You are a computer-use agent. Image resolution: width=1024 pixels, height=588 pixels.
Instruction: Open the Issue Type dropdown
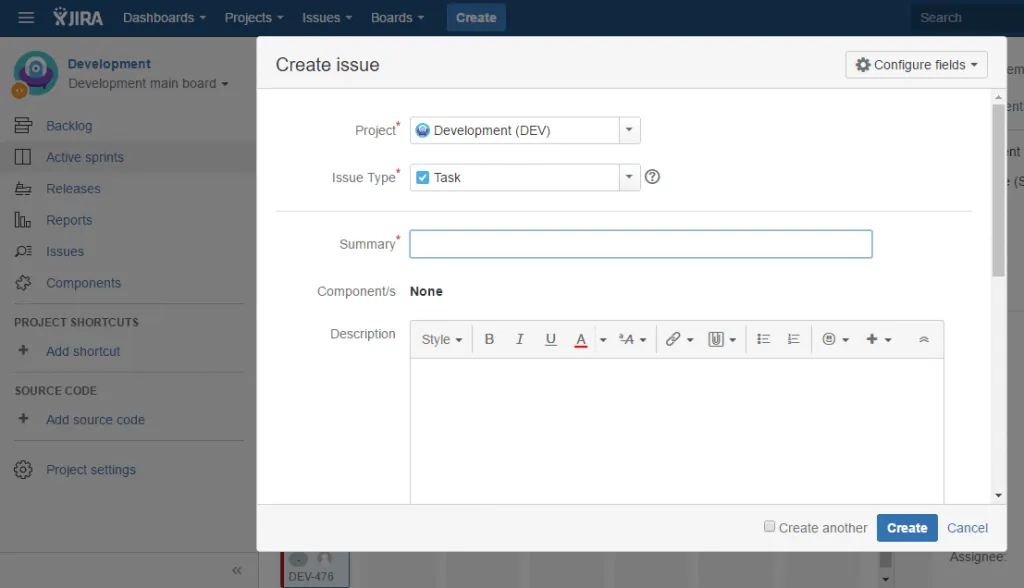pyautogui.click(x=629, y=177)
